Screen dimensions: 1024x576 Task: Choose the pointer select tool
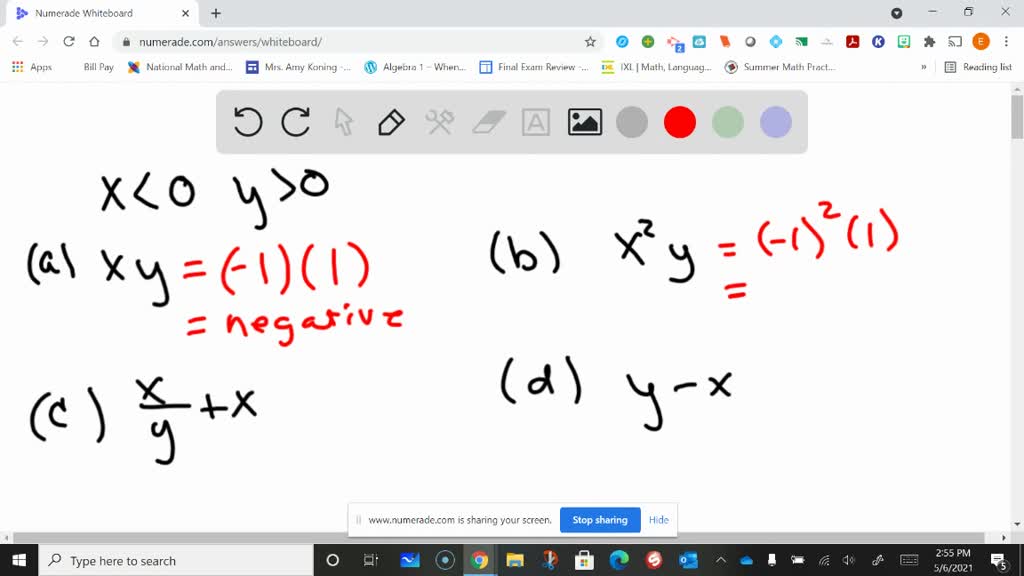(x=344, y=122)
